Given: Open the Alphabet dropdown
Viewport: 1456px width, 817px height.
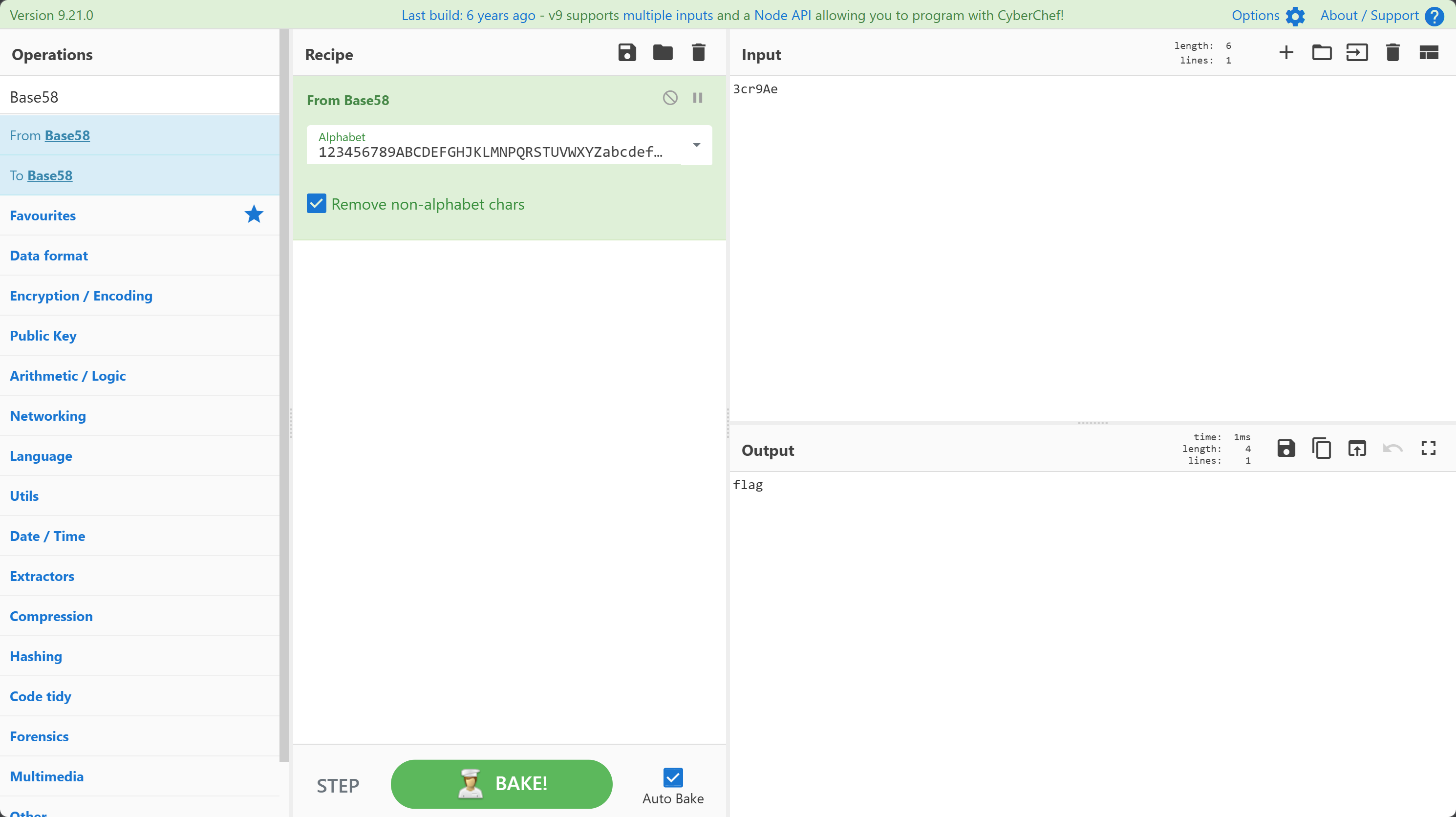Looking at the screenshot, I should (696, 145).
